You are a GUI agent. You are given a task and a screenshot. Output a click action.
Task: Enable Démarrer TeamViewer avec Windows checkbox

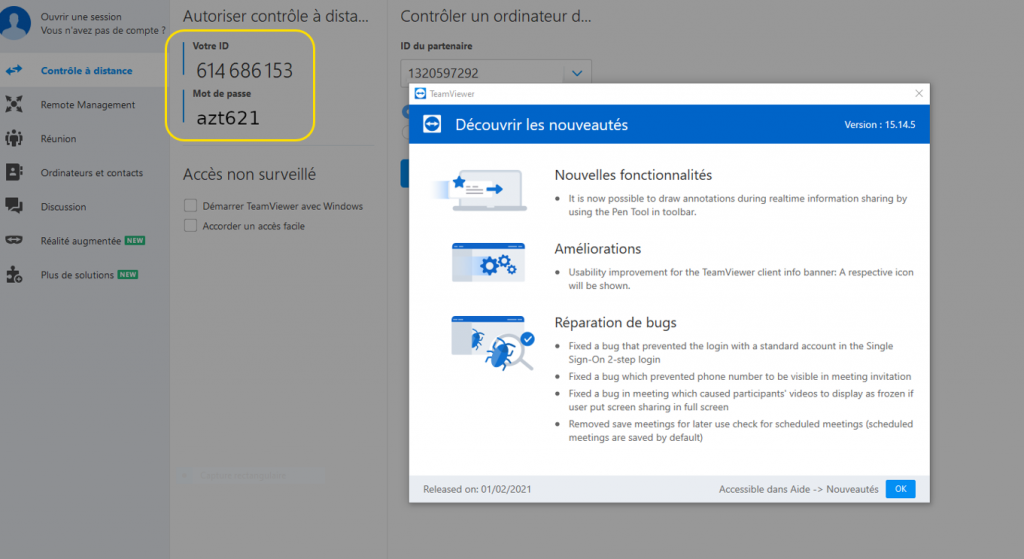[190, 206]
